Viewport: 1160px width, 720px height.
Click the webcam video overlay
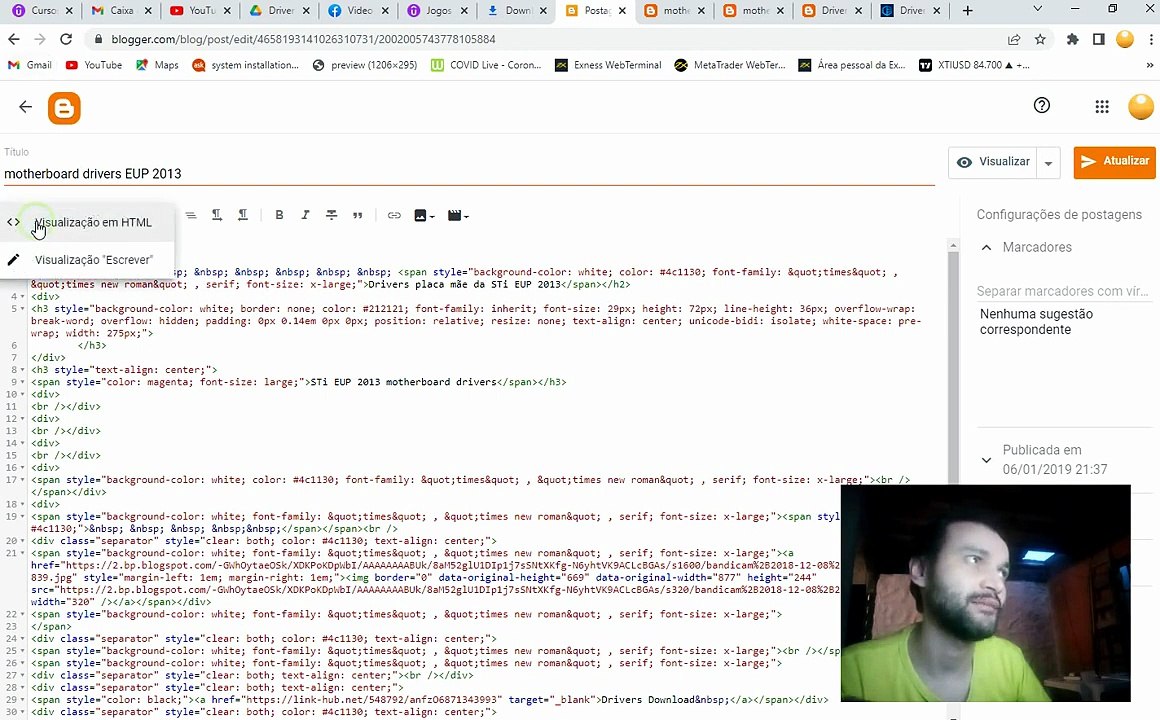985,593
